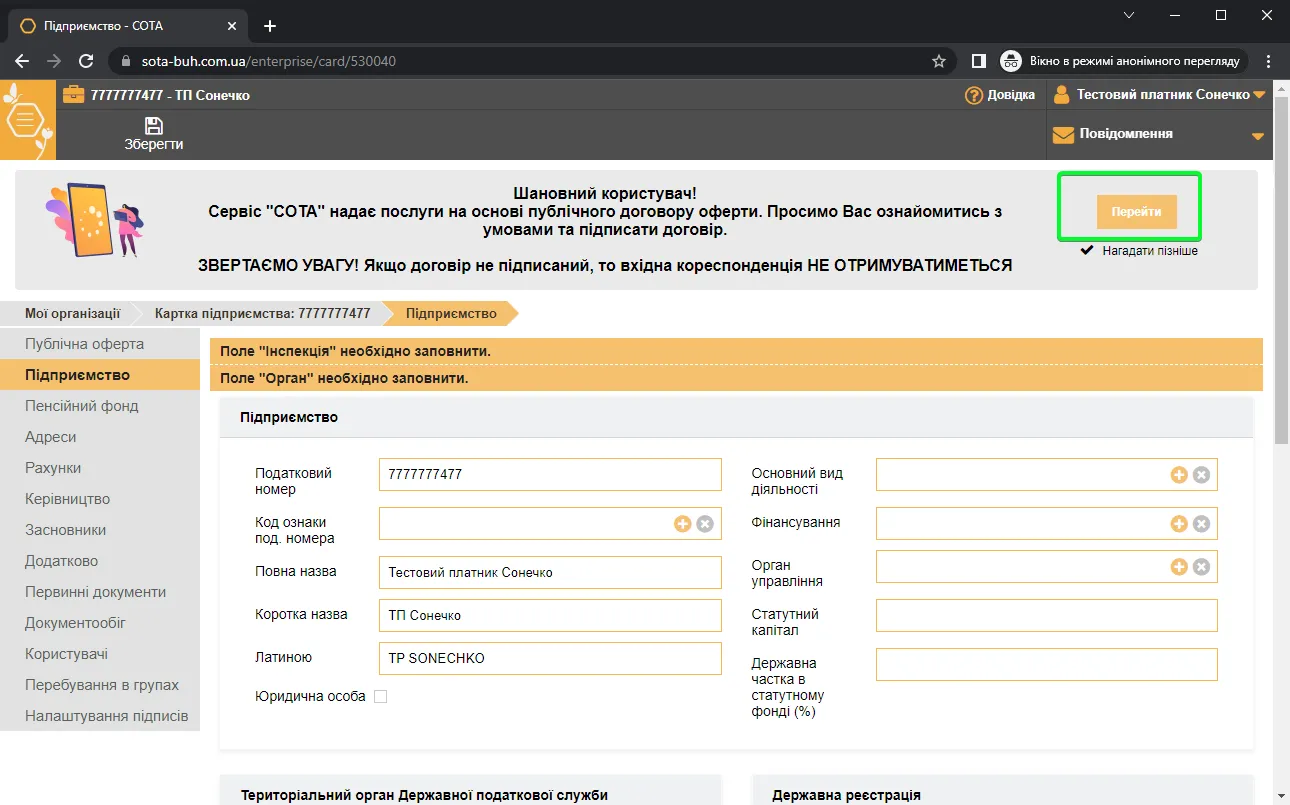The height and width of the screenshot is (805, 1290).
Task: Open a new browser tab
Action: pos(269,26)
